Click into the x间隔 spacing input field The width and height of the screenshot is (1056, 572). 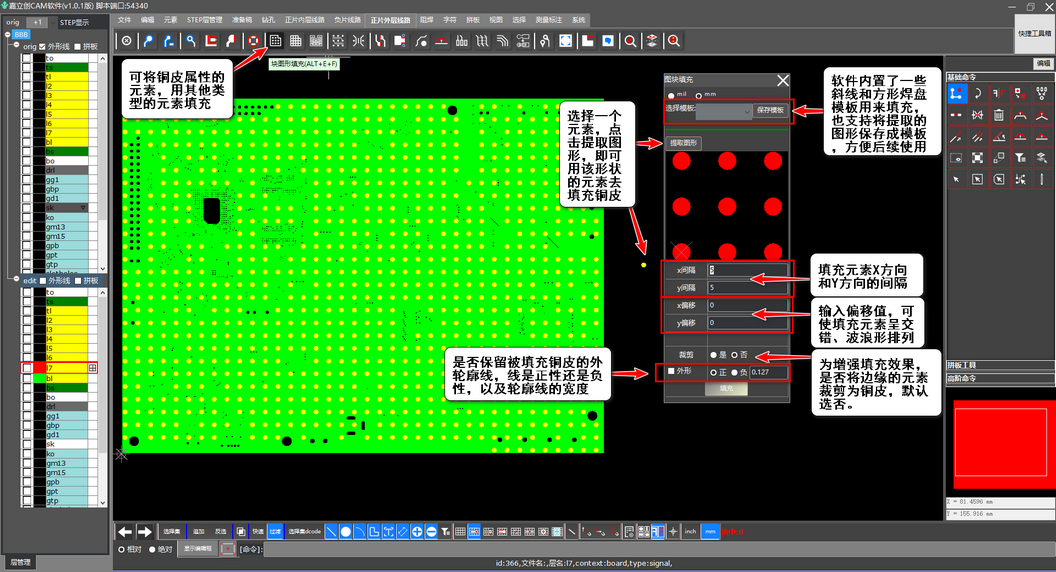747,270
